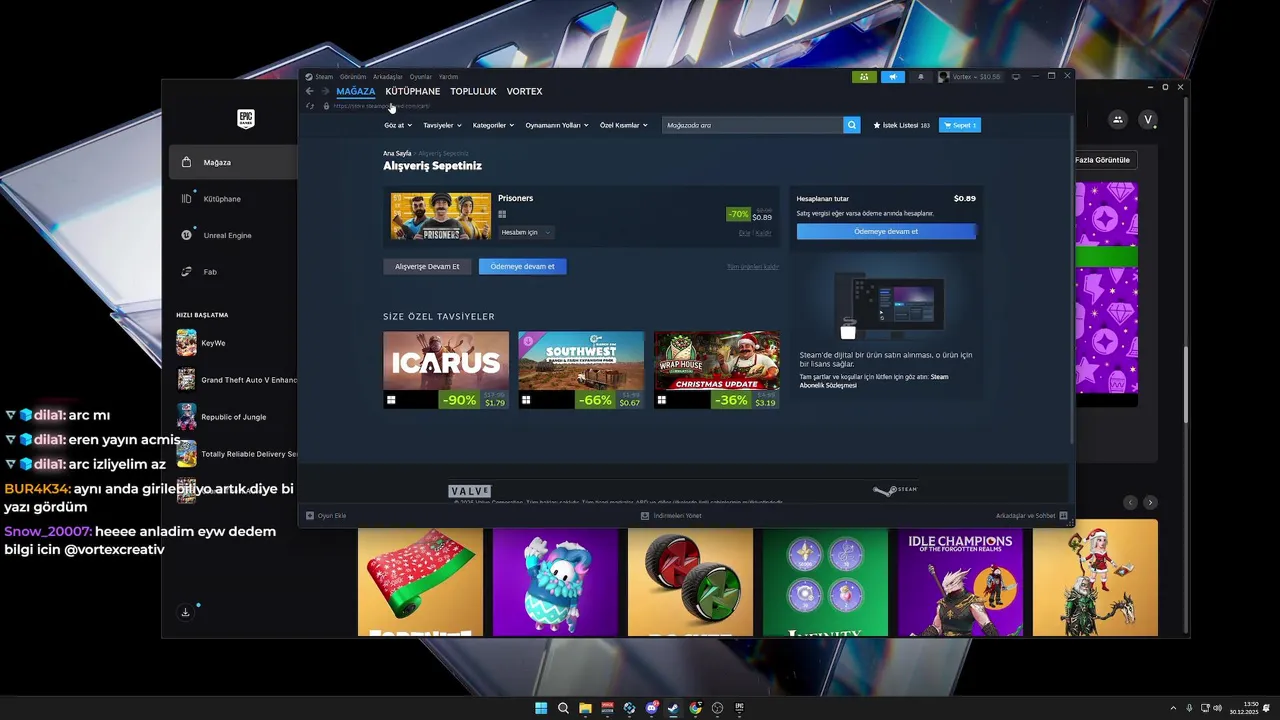This screenshot has height=720, width=1280.
Task: Expand the Vortex account dropdown
Action: (970, 77)
